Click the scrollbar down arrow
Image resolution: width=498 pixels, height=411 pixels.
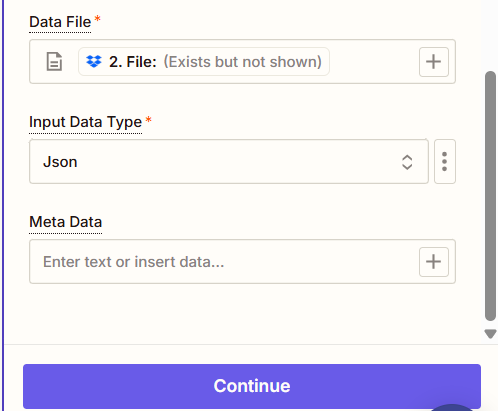[490, 334]
